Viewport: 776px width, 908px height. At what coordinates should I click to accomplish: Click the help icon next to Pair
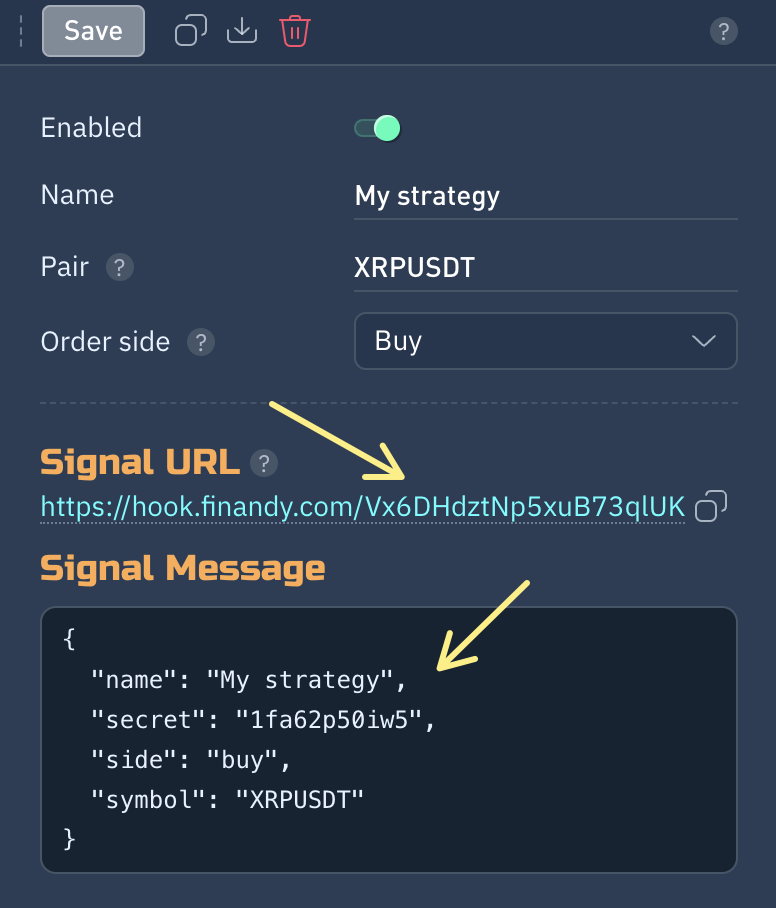point(120,268)
